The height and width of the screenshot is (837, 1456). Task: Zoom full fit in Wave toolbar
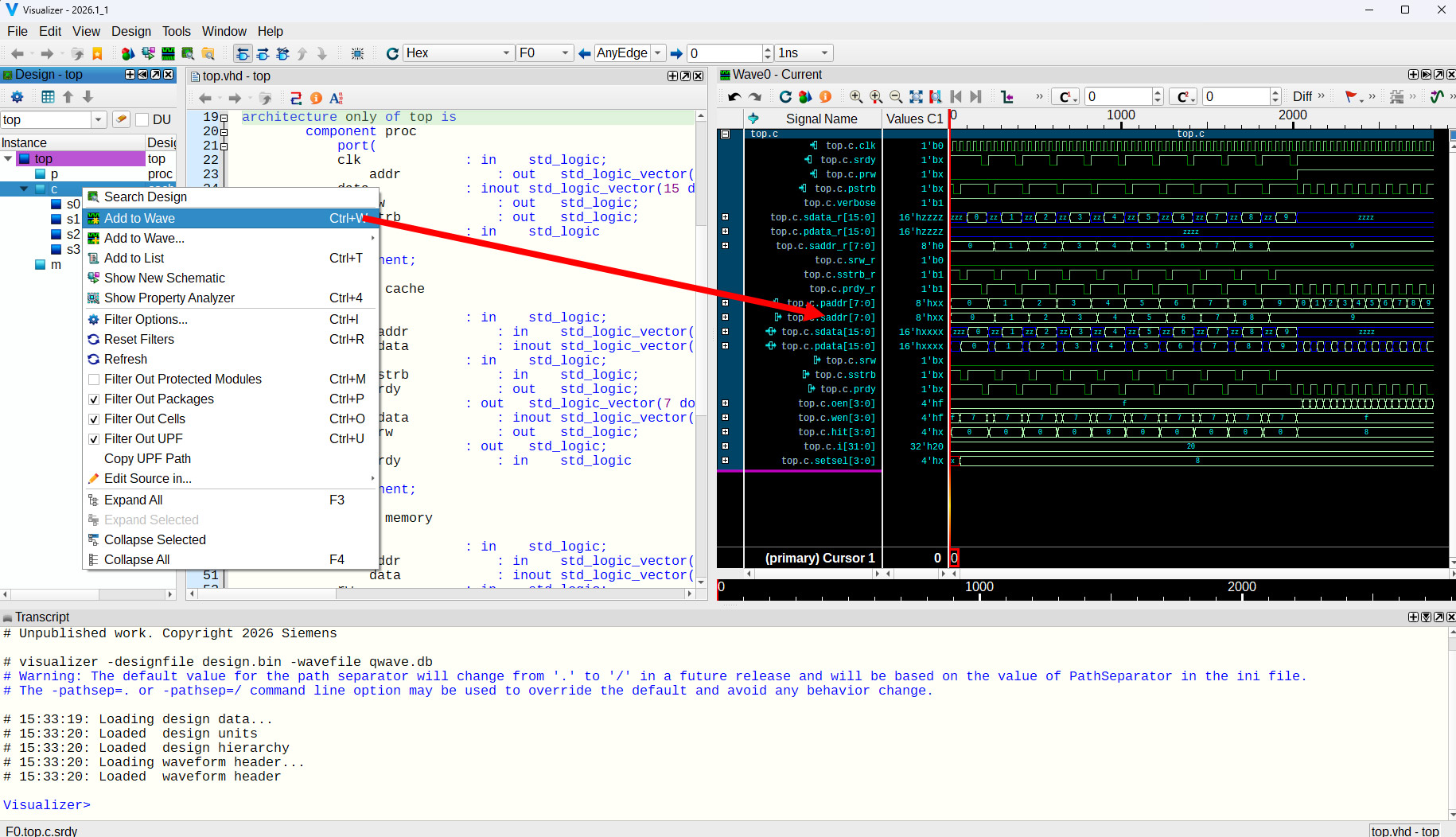coord(916,97)
